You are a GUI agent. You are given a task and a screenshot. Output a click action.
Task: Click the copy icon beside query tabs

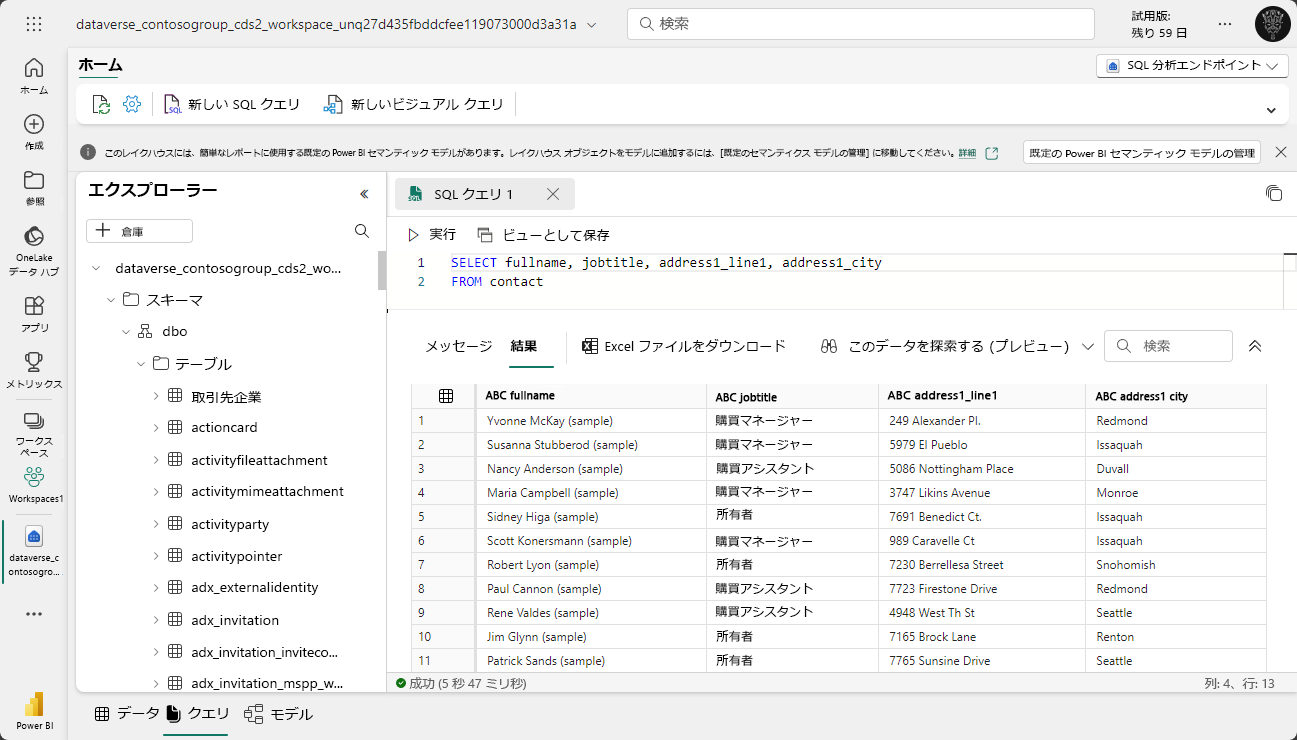(1273, 193)
